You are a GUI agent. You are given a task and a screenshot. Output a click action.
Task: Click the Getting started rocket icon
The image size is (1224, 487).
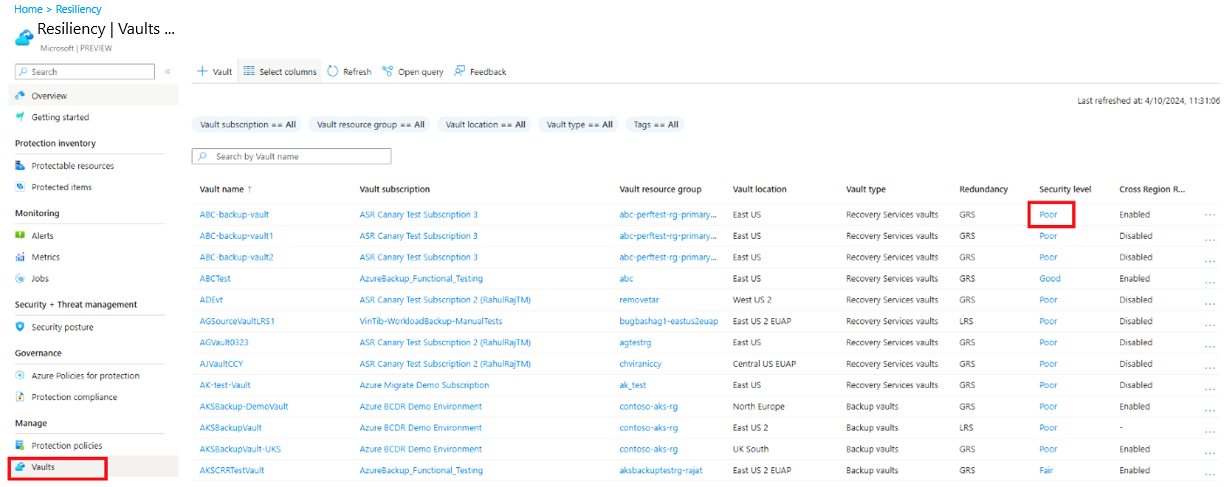pos(20,117)
